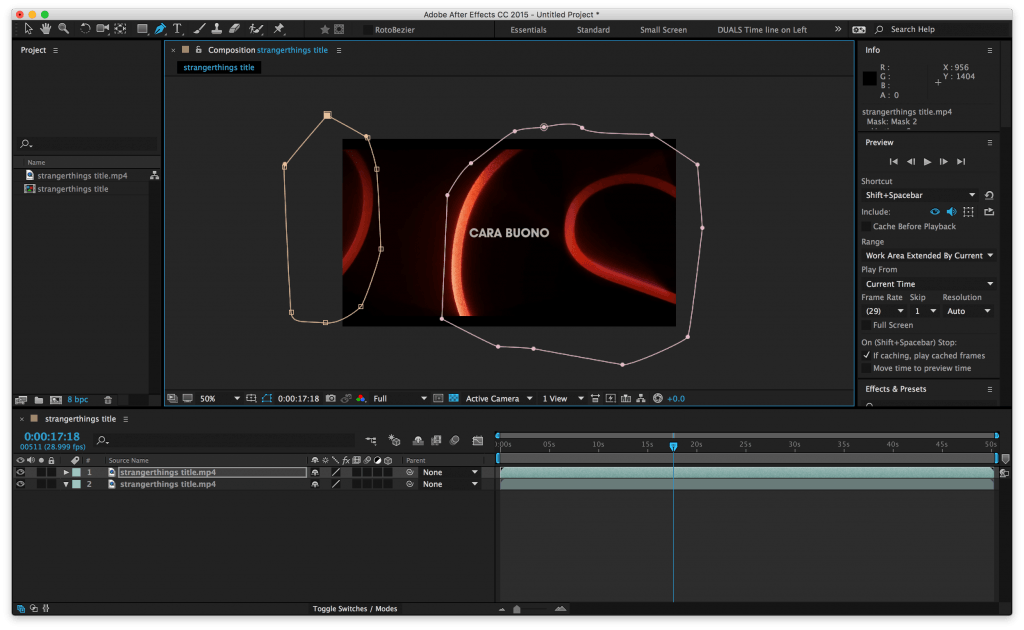Select the Pen tool
The height and width of the screenshot is (630, 1024).
click(x=160, y=29)
